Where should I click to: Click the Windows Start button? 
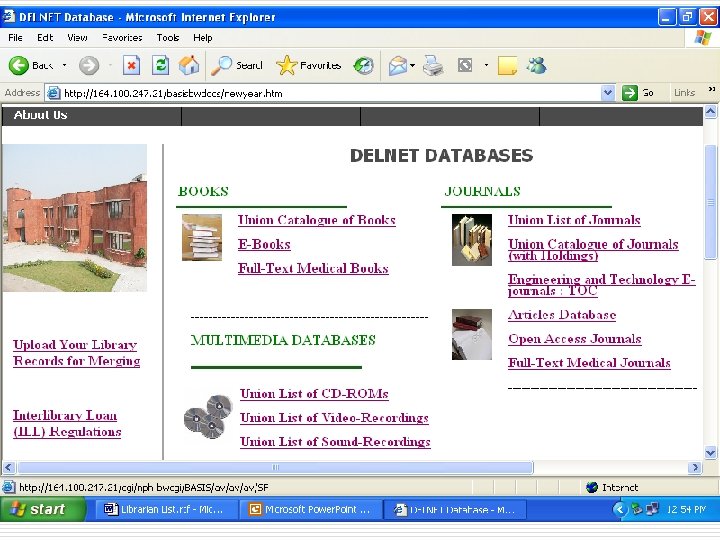tap(43, 509)
